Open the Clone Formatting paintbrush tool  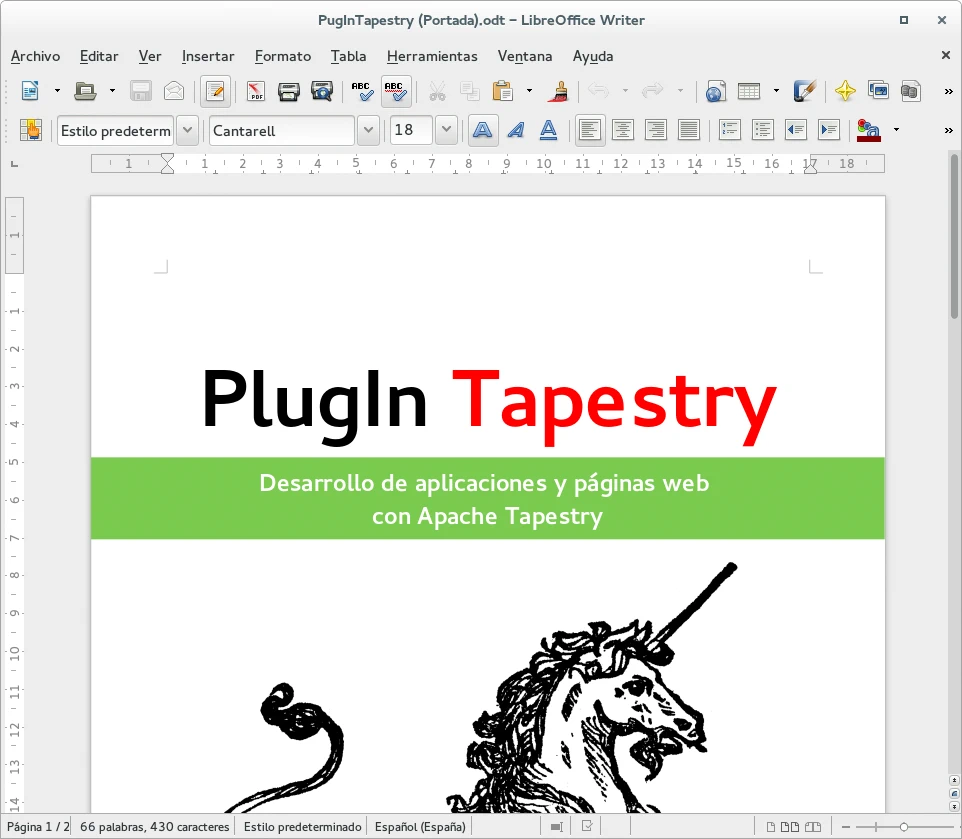[x=558, y=91]
